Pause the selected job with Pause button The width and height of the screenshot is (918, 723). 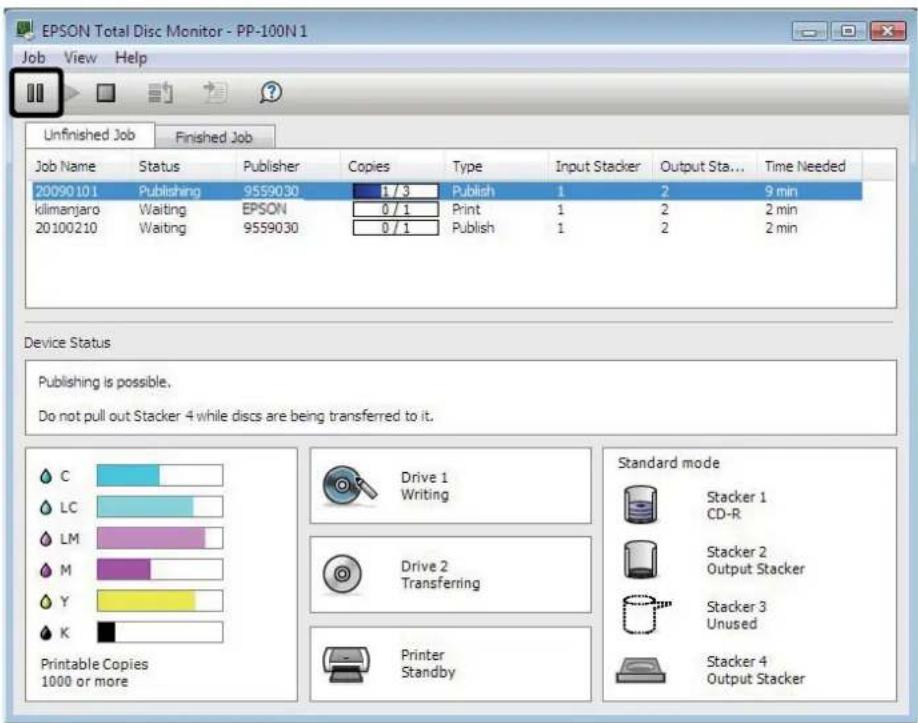[35, 92]
